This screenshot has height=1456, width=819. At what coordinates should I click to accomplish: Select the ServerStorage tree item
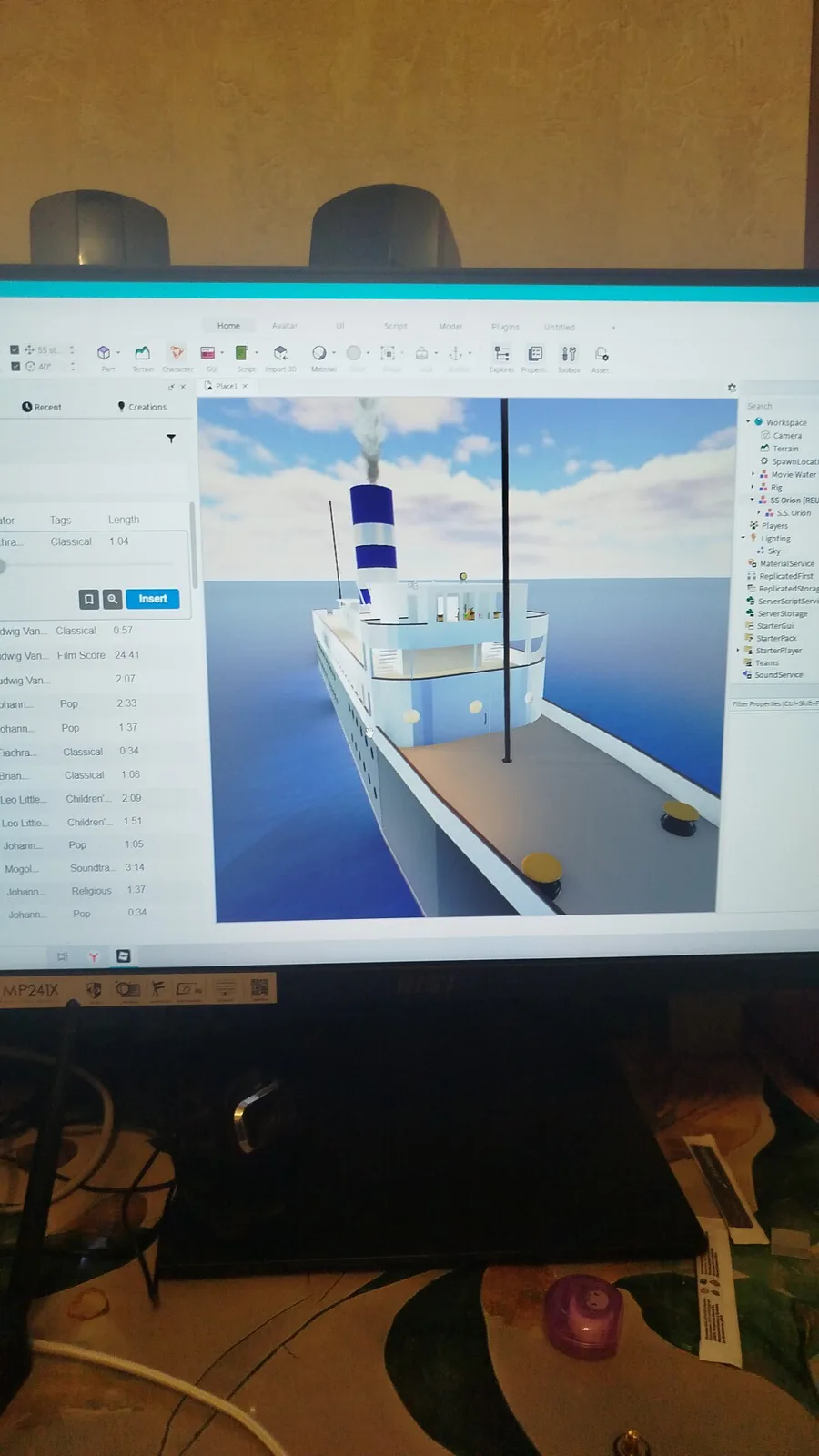(776, 613)
